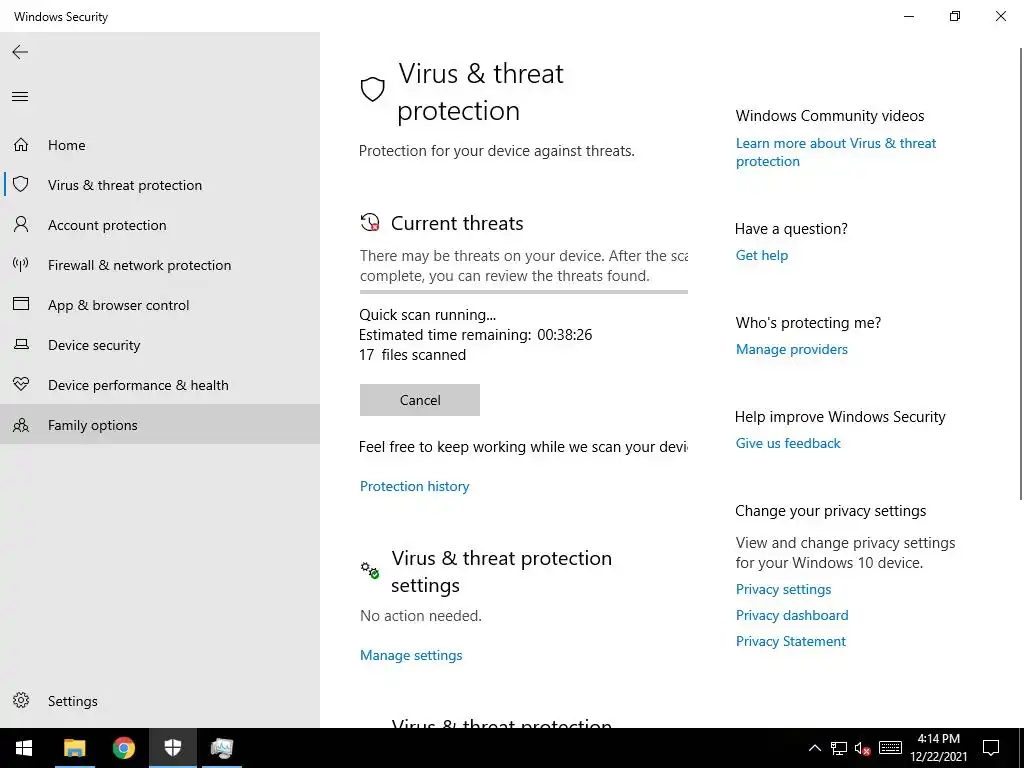Click the App & browser control window icon

tap(21, 304)
